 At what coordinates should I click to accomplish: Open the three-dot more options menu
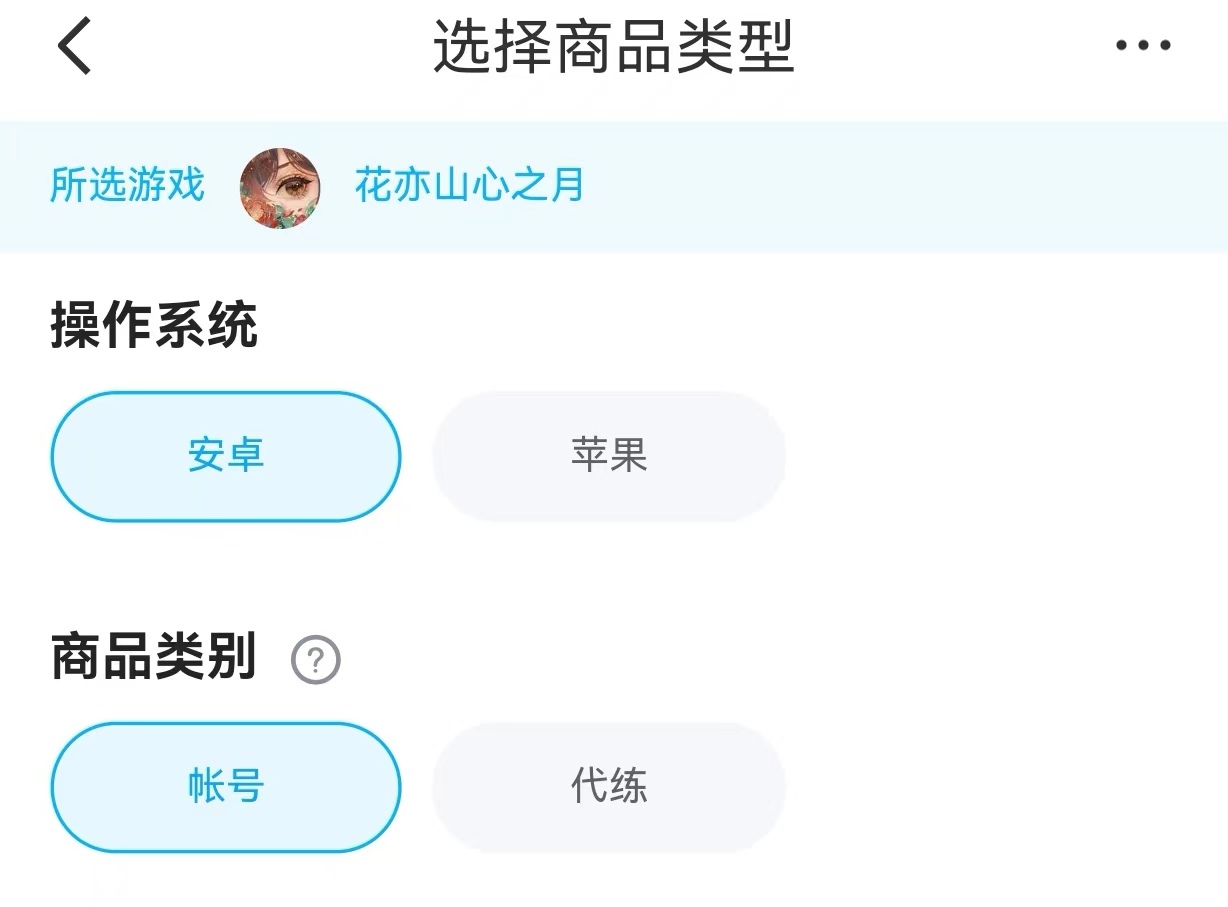click(1143, 46)
